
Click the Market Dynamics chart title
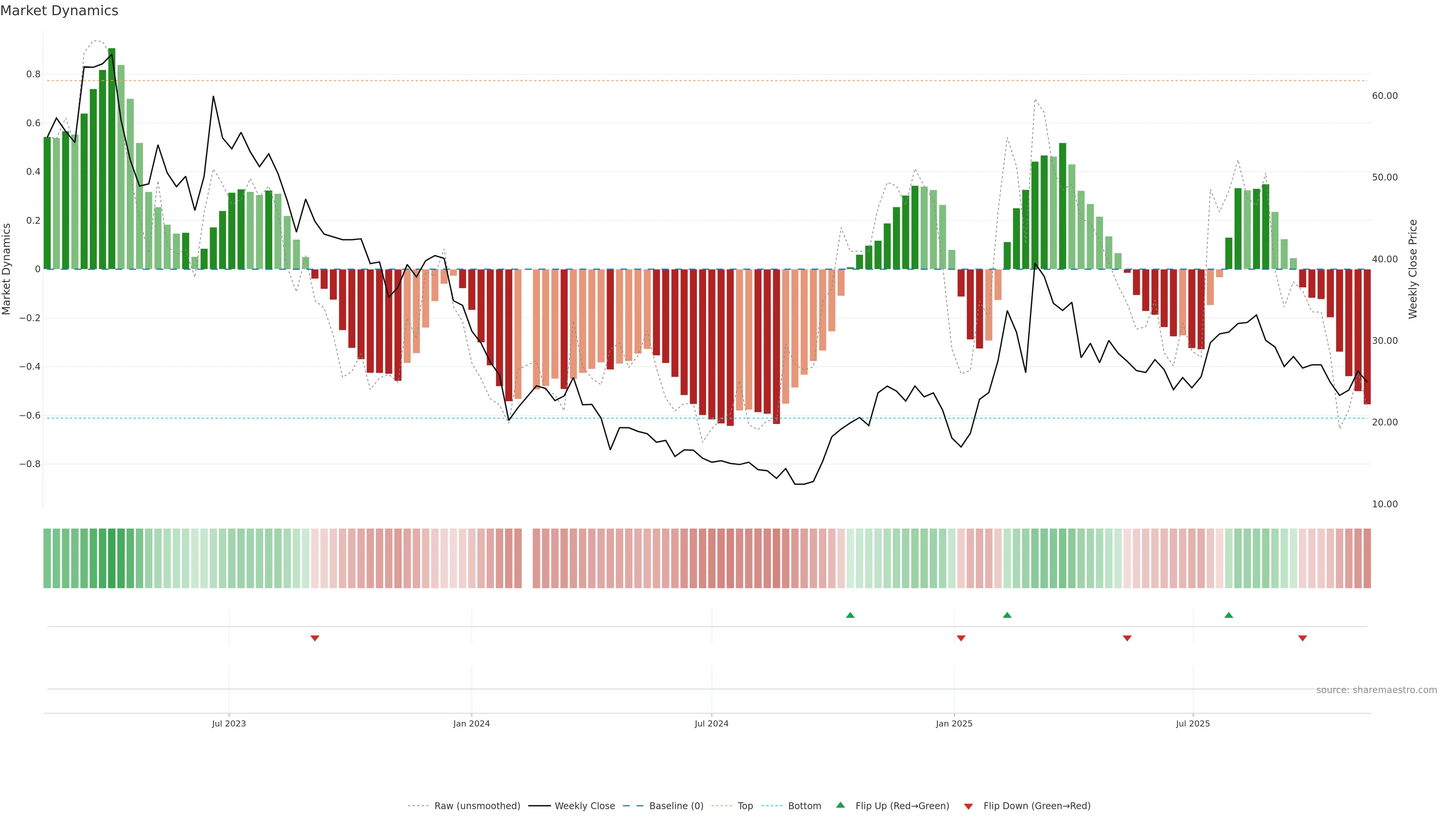point(60,11)
